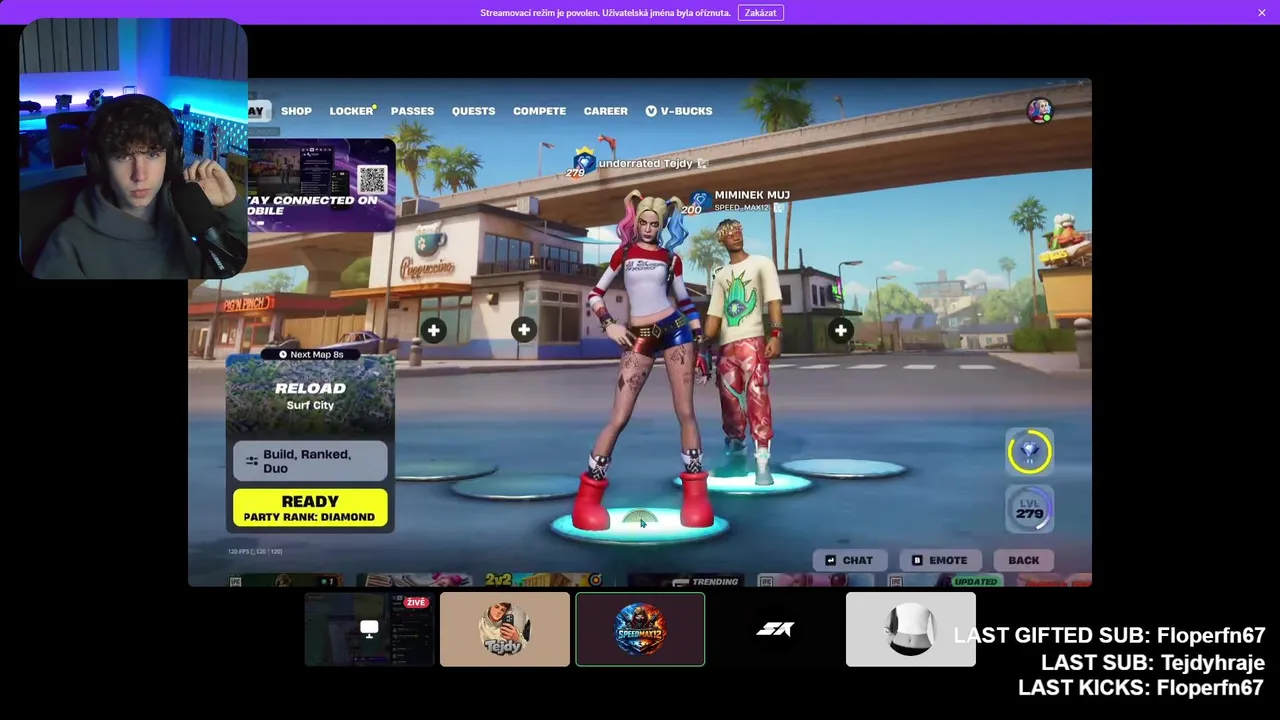Open the LOCKER tab
Viewport: 1280px width, 720px height.
click(x=352, y=111)
